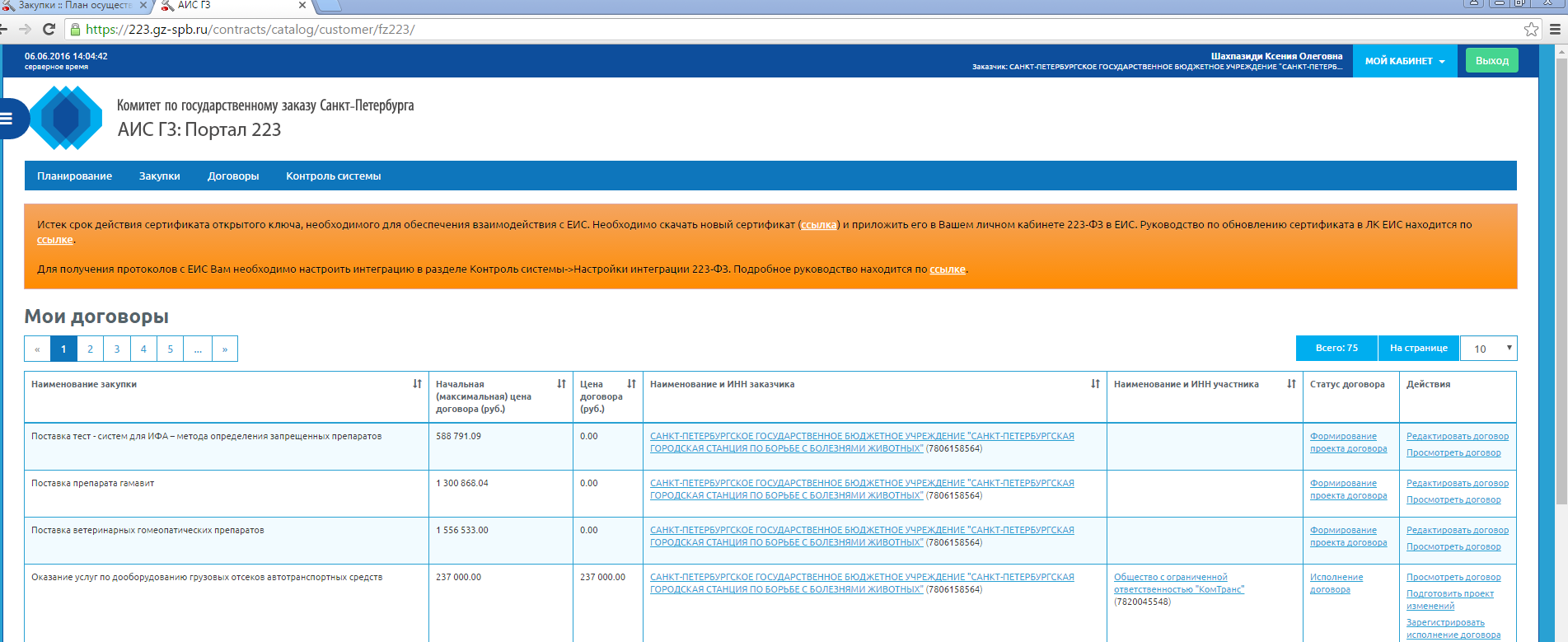Click the АИС ГЗ portal logo
The image size is (1568, 642).
click(x=66, y=118)
